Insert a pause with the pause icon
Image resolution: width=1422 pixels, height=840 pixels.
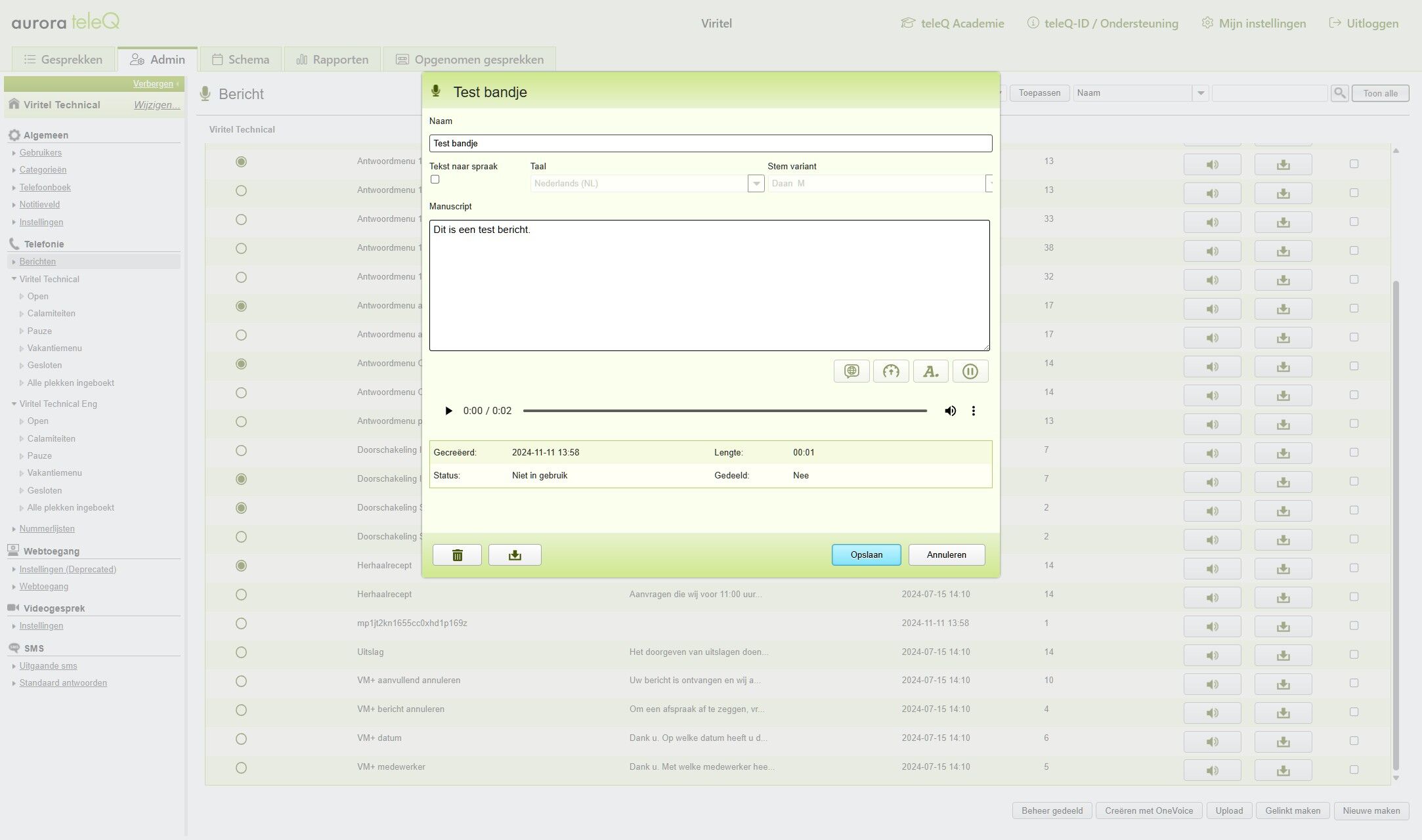pos(970,371)
